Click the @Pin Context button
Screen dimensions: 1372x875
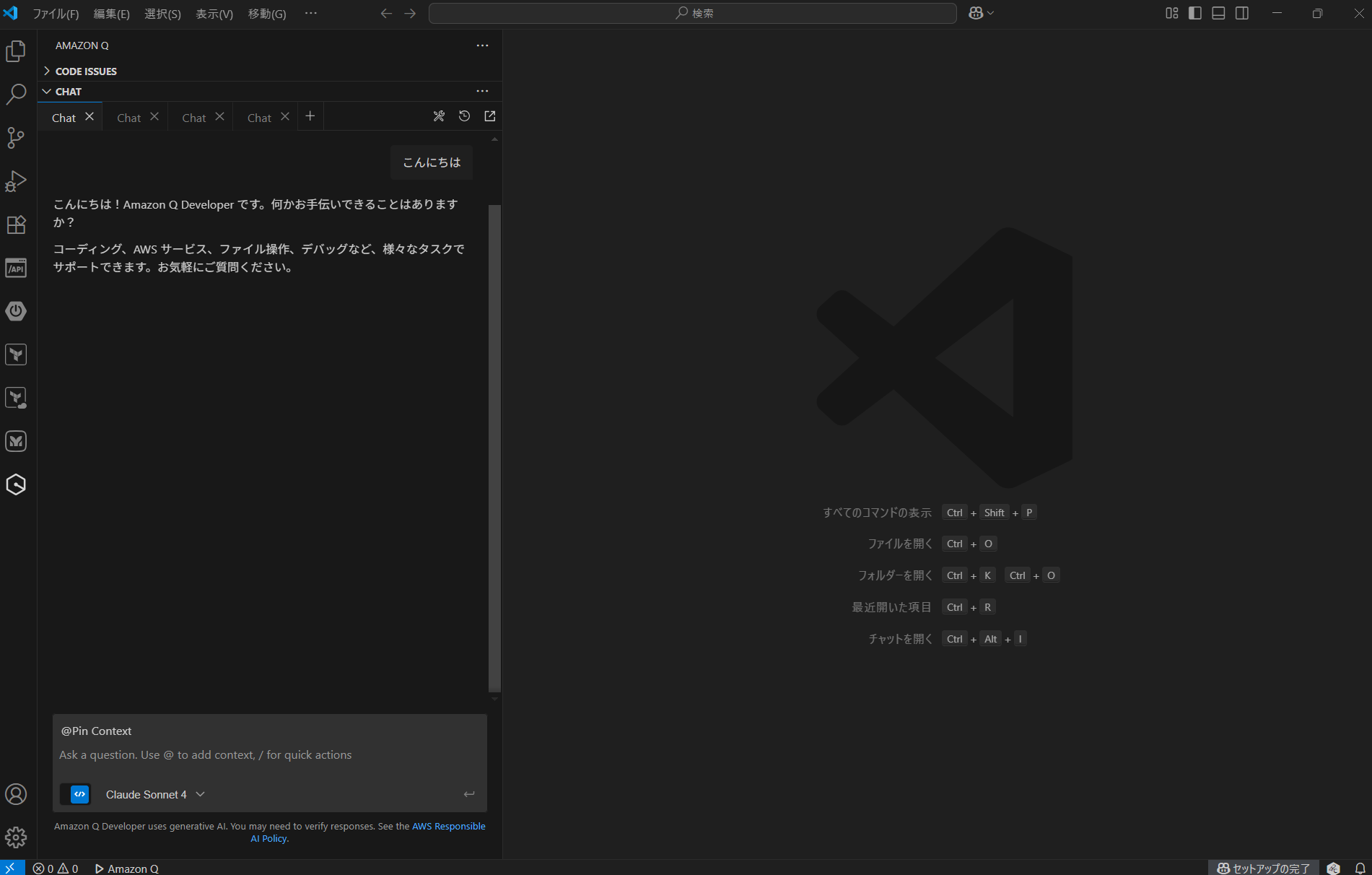(96, 731)
